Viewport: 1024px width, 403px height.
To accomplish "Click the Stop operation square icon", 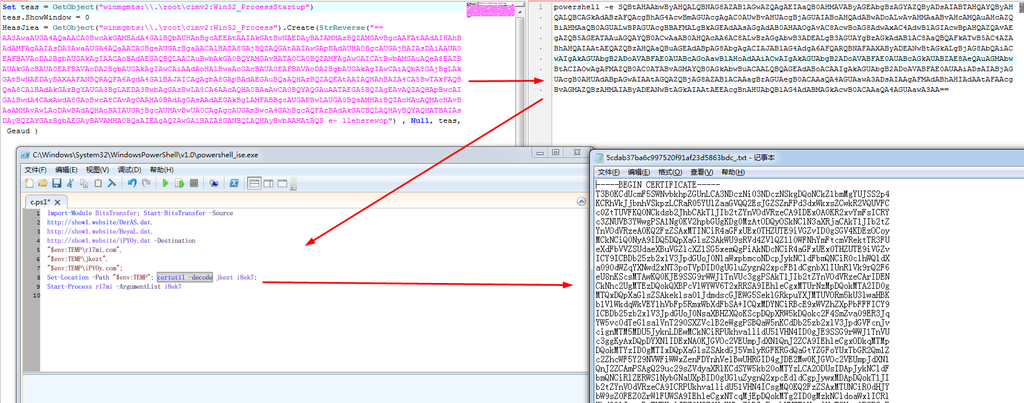I will point(194,183).
